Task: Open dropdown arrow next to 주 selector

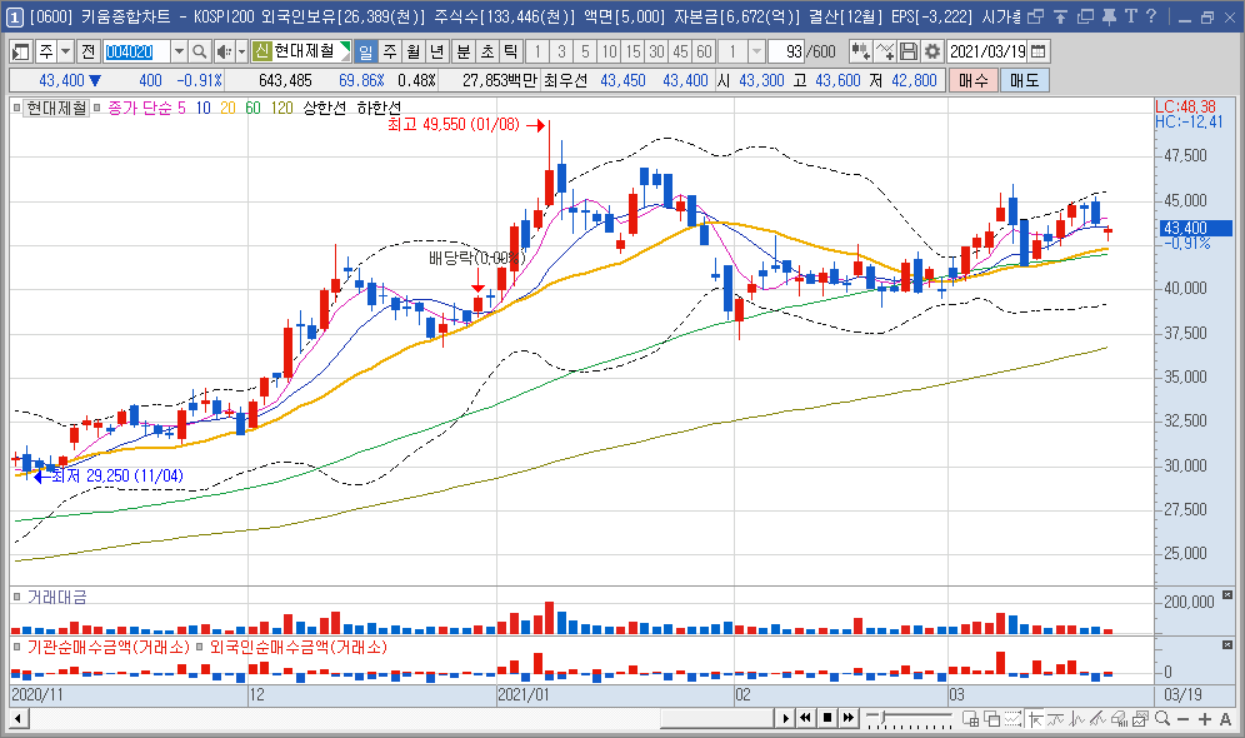Action: tap(65, 51)
